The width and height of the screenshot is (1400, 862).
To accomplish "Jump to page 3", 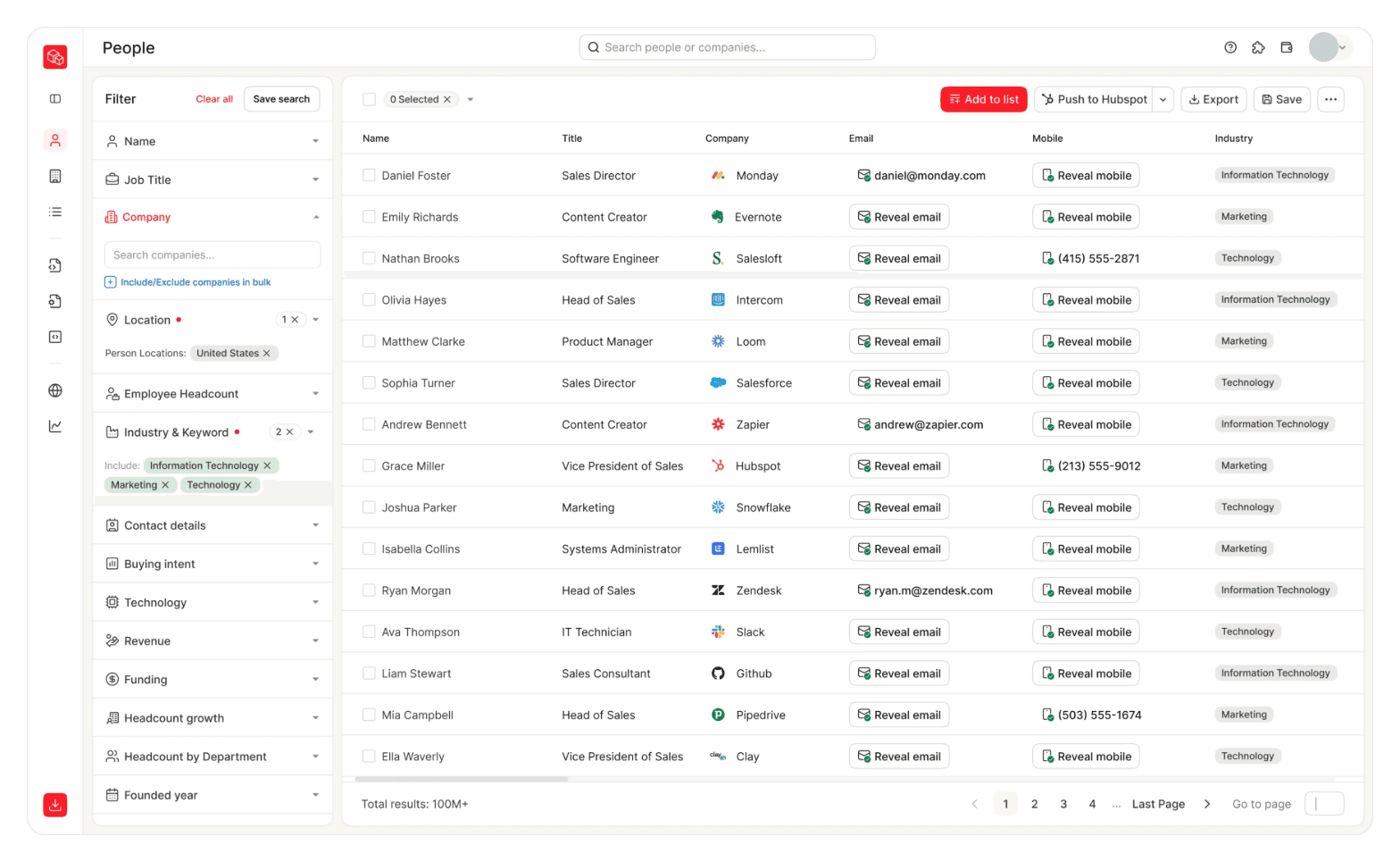I will tap(1063, 804).
